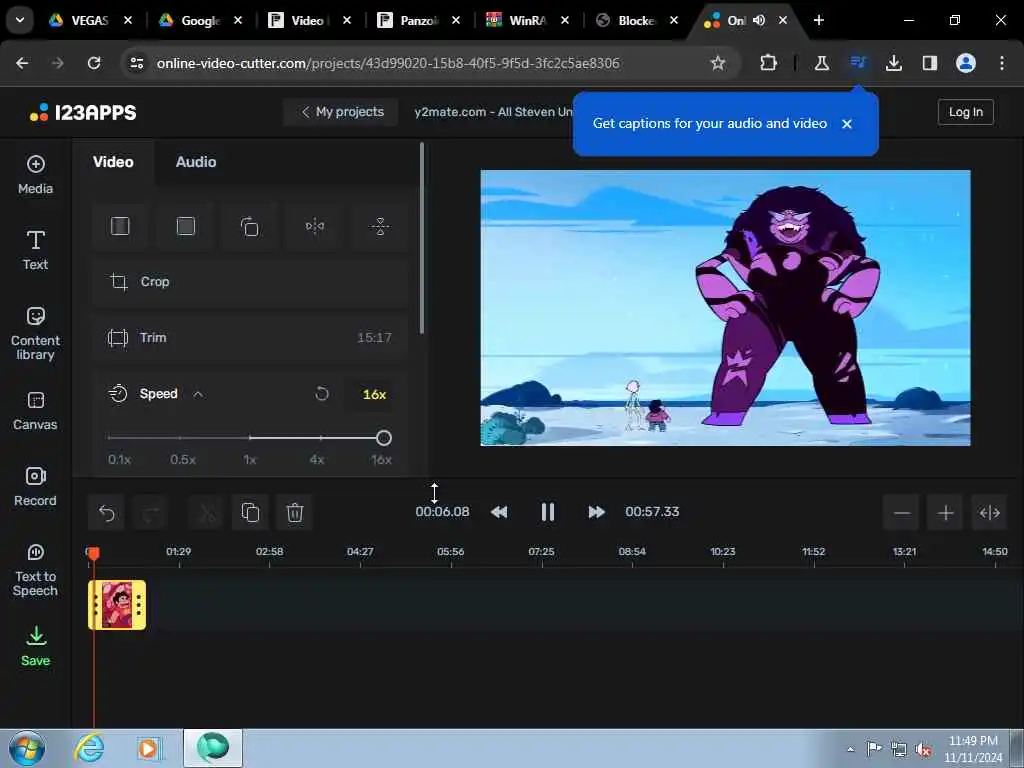Select the first fit-to-frame icon

tap(120, 227)
